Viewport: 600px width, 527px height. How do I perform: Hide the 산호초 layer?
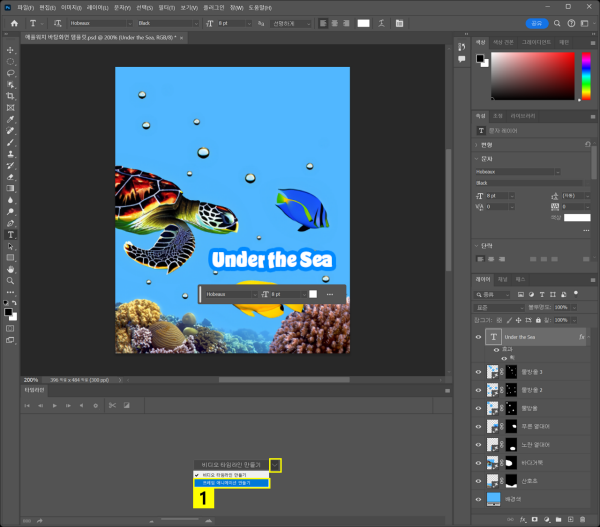(x=478, y=481)
